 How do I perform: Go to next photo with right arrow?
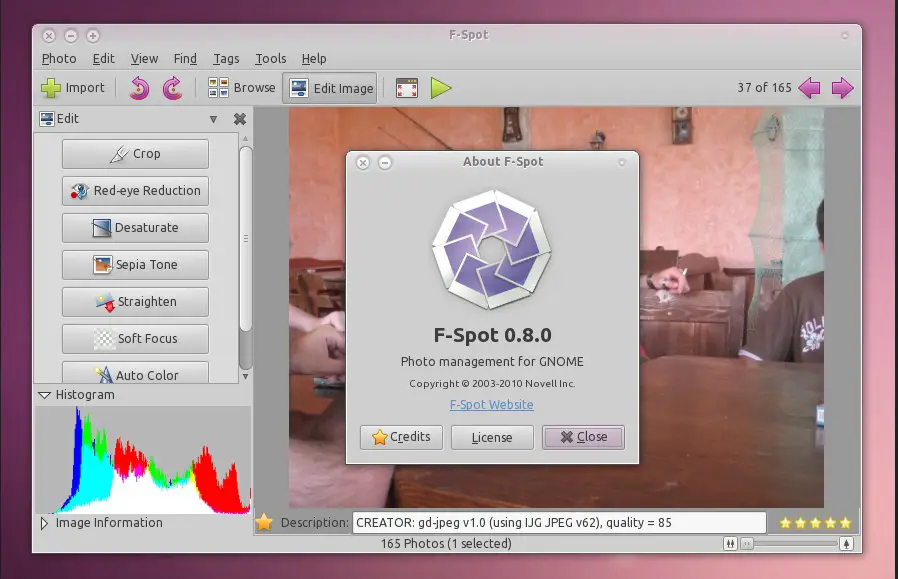coord(842,88)
